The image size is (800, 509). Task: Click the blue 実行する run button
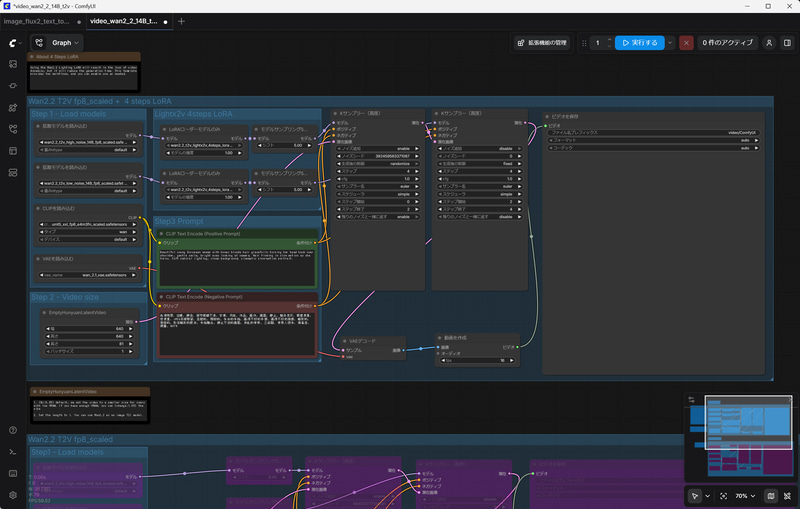click(x=638, y=43)
